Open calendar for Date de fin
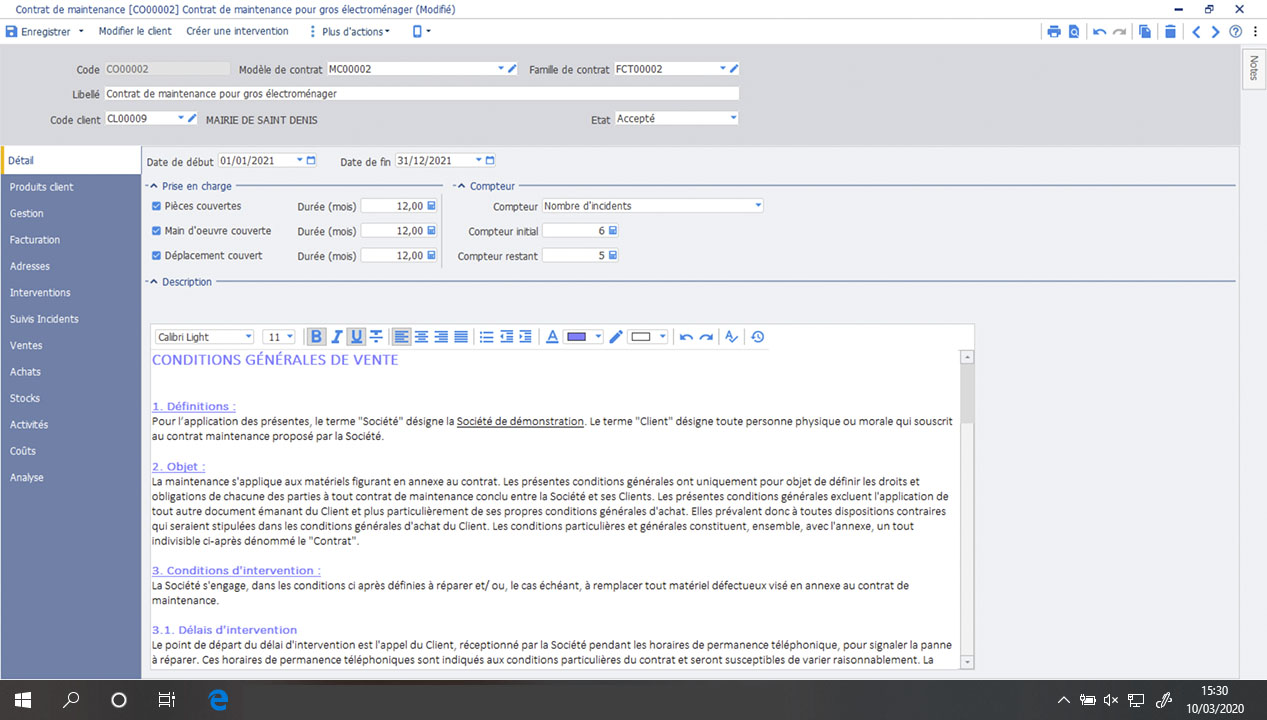The image size is (1267, 720). pyautogui.click(x=490, y=160)
